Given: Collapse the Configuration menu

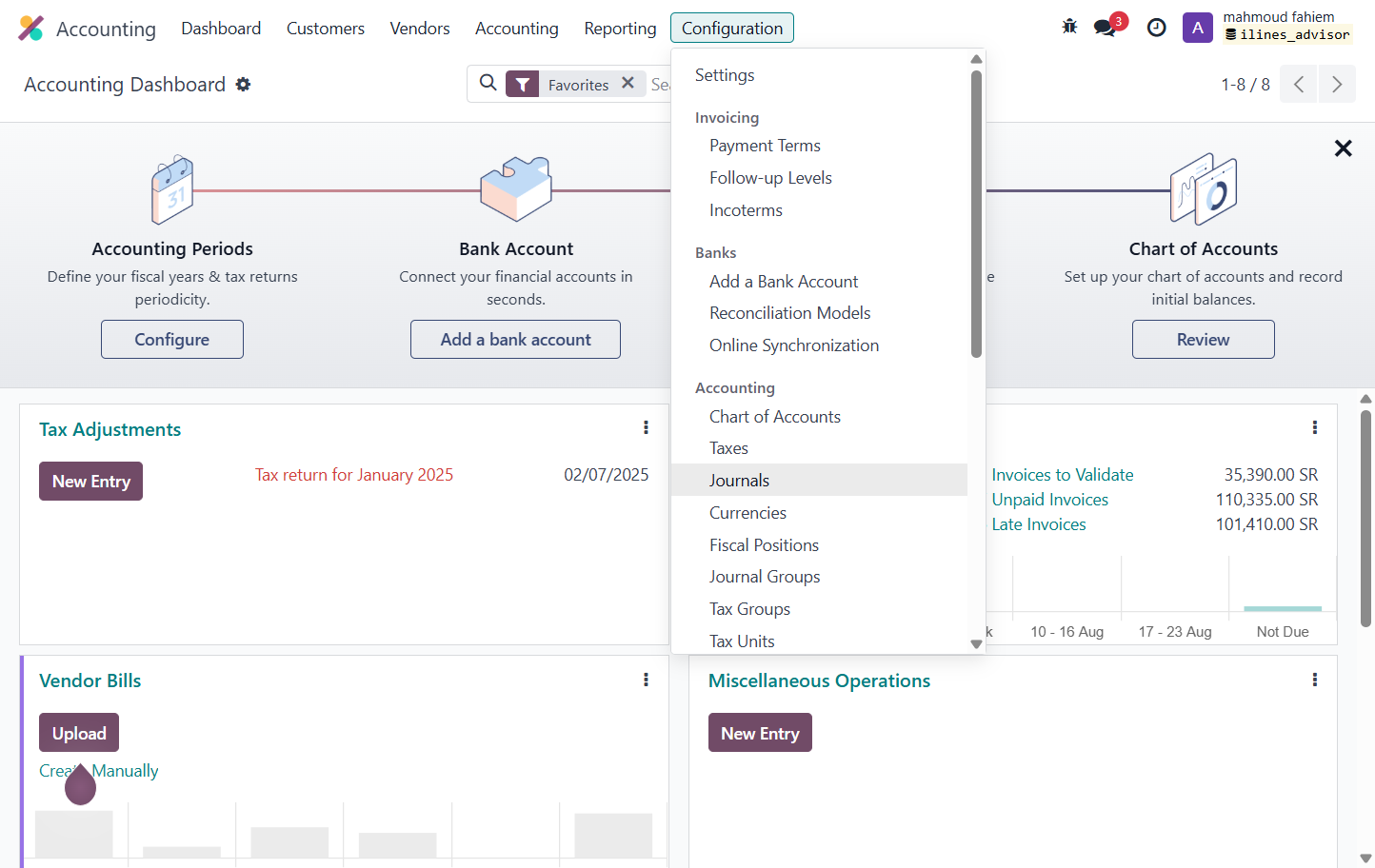Looking at the screenshot, I should click(x=732, y=29).
